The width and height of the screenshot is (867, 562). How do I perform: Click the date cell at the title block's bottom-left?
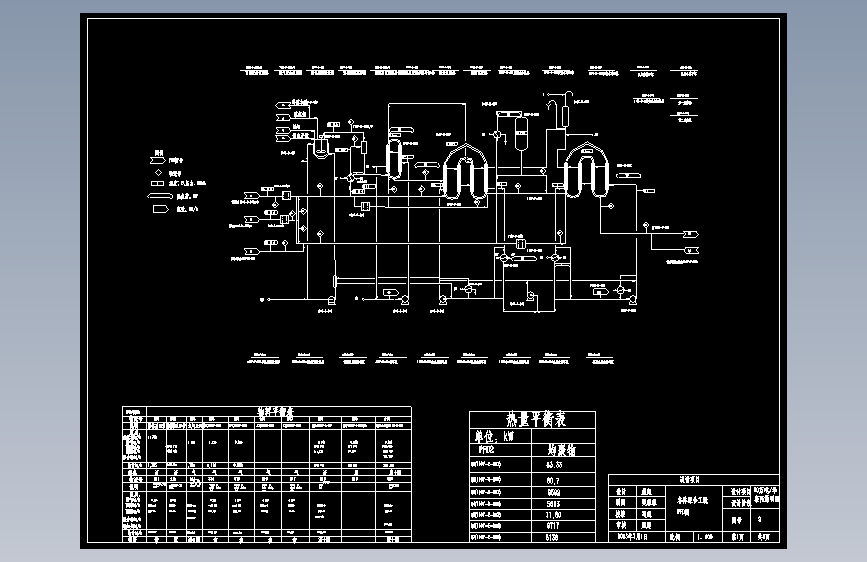tap(636, 537)
